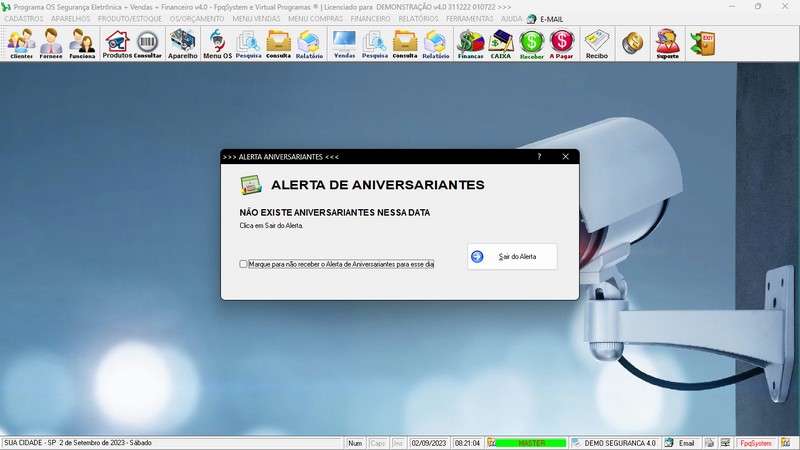Open the PRODUTO/ESTOQUE menu

[130, 19]
